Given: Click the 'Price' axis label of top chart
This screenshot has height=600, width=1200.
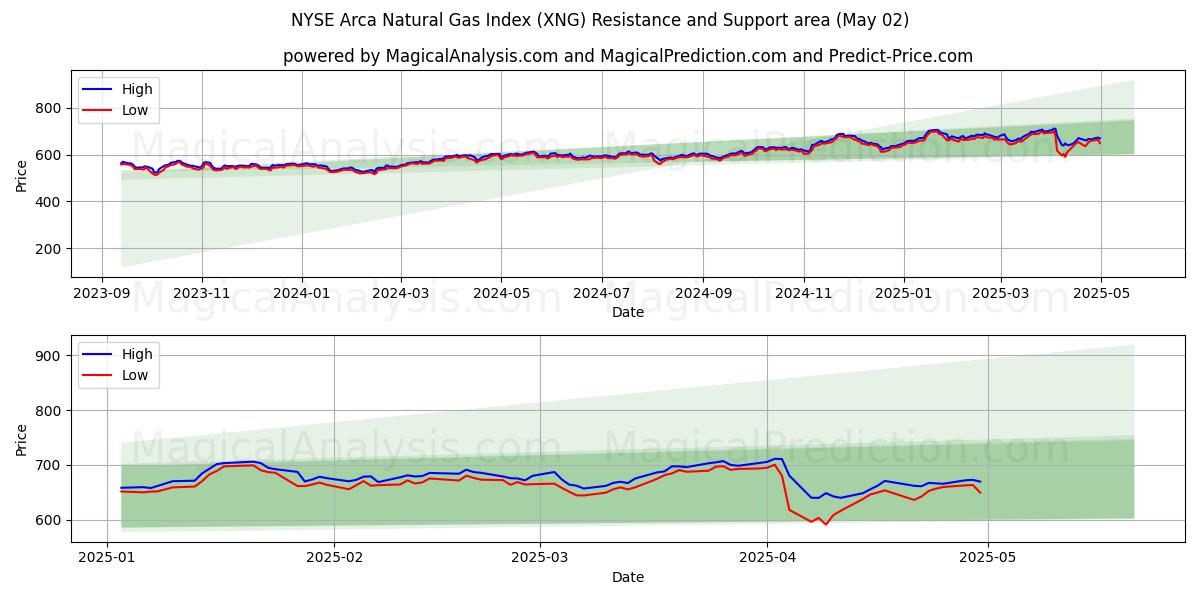Looking at the screenshot, I should tap(22, 176).
